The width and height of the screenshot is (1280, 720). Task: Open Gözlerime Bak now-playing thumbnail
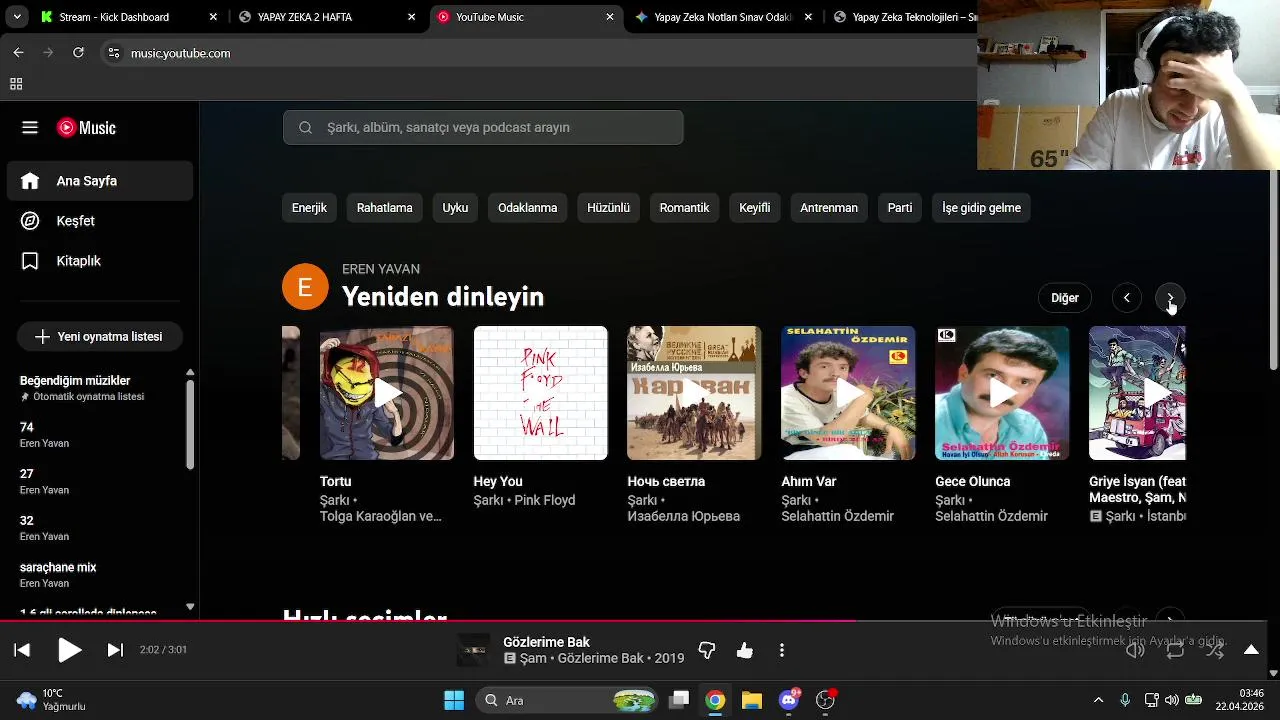point(474,650)
